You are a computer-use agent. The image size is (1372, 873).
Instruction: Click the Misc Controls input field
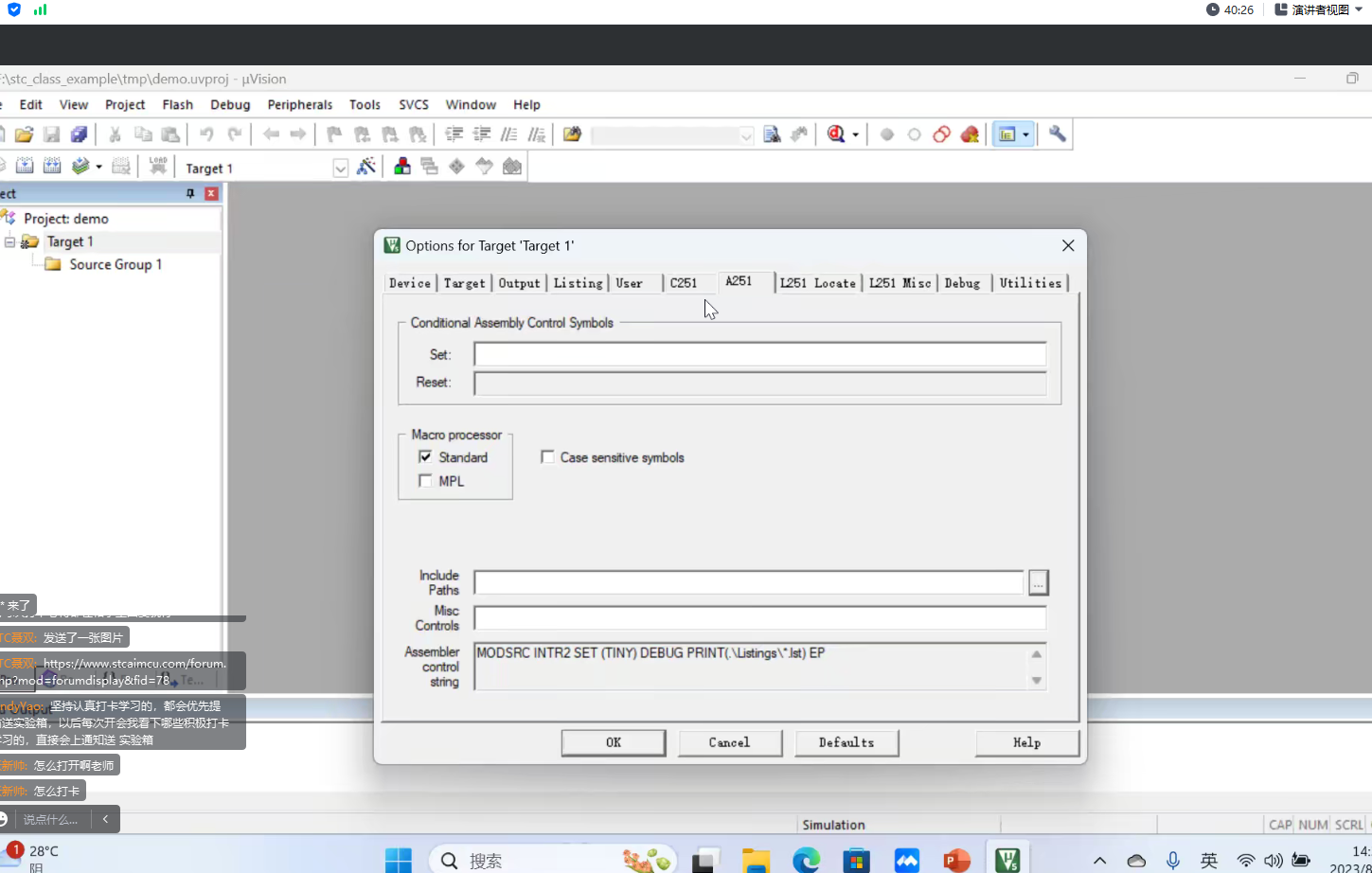(x=760, y=618)
